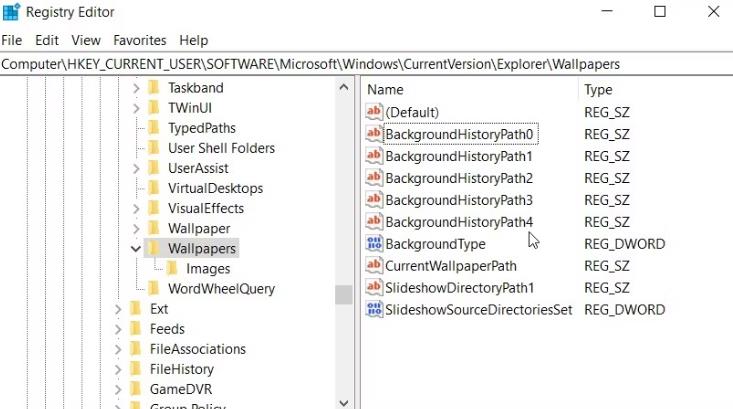Open the Edit menu
The image size is (733, 409).
pyautogui.click(x=47, y=40)
